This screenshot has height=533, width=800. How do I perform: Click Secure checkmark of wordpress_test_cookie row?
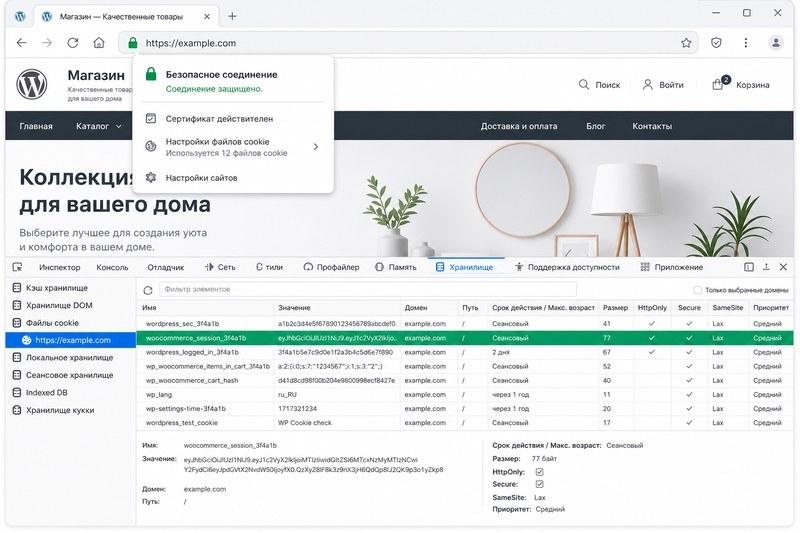[689, 422]
